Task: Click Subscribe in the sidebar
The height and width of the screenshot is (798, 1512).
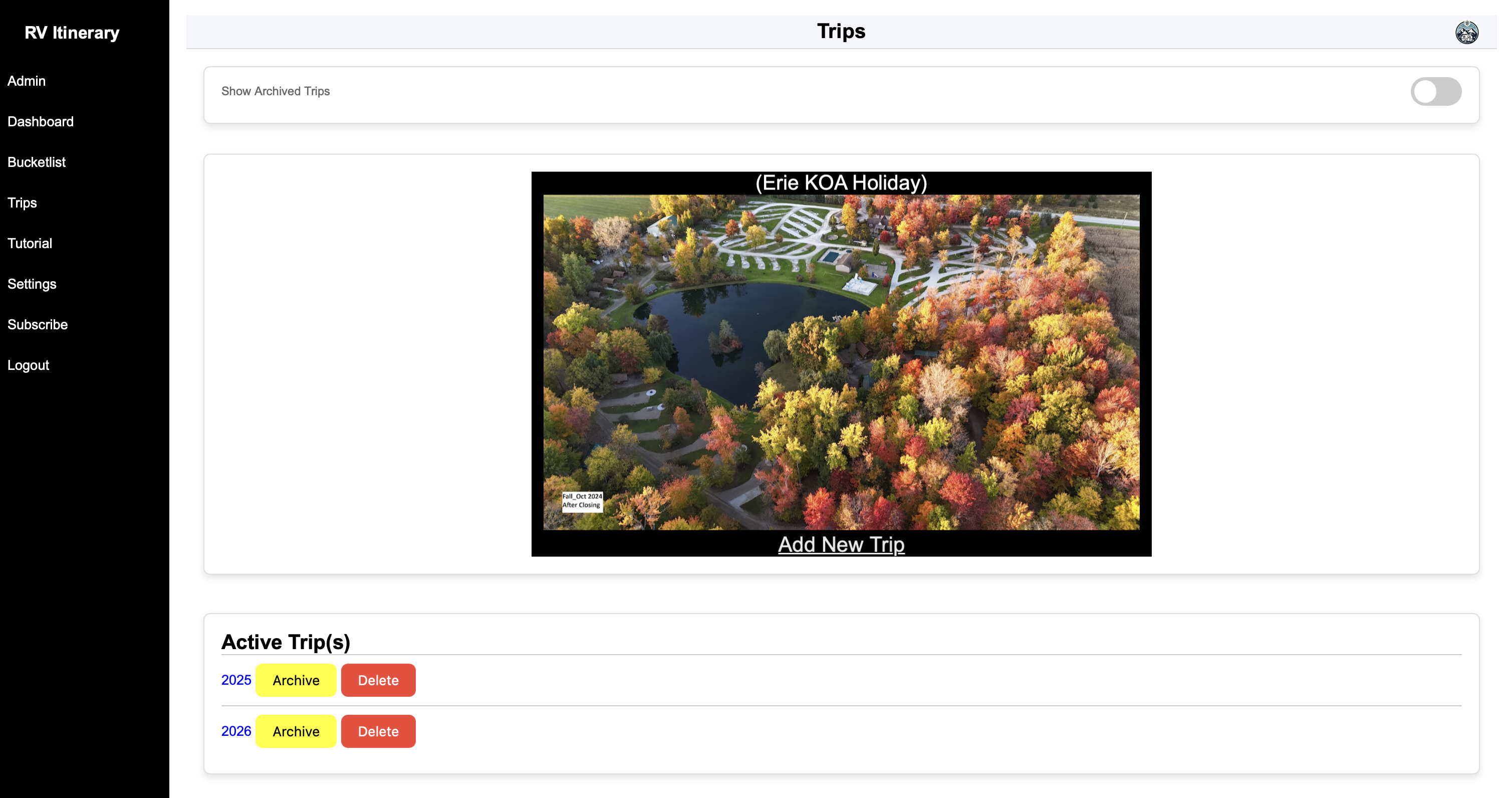Action: (38, 324)
